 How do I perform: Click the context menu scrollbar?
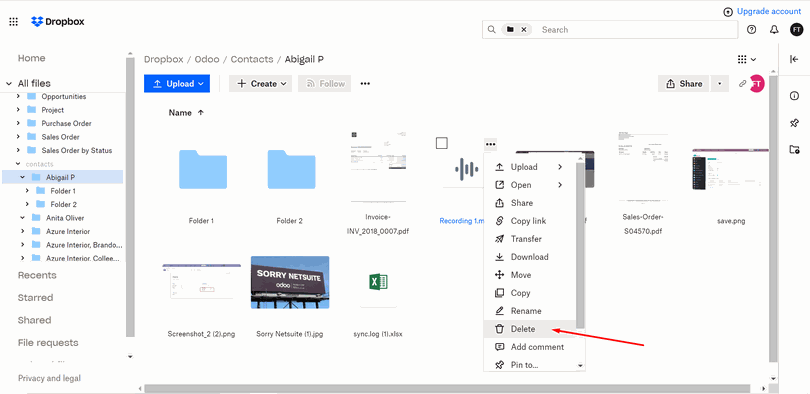coord(580,245)
